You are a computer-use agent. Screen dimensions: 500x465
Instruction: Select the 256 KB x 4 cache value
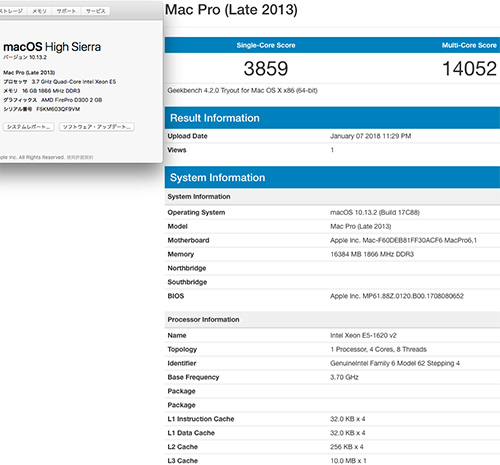[x=347, y=447]
